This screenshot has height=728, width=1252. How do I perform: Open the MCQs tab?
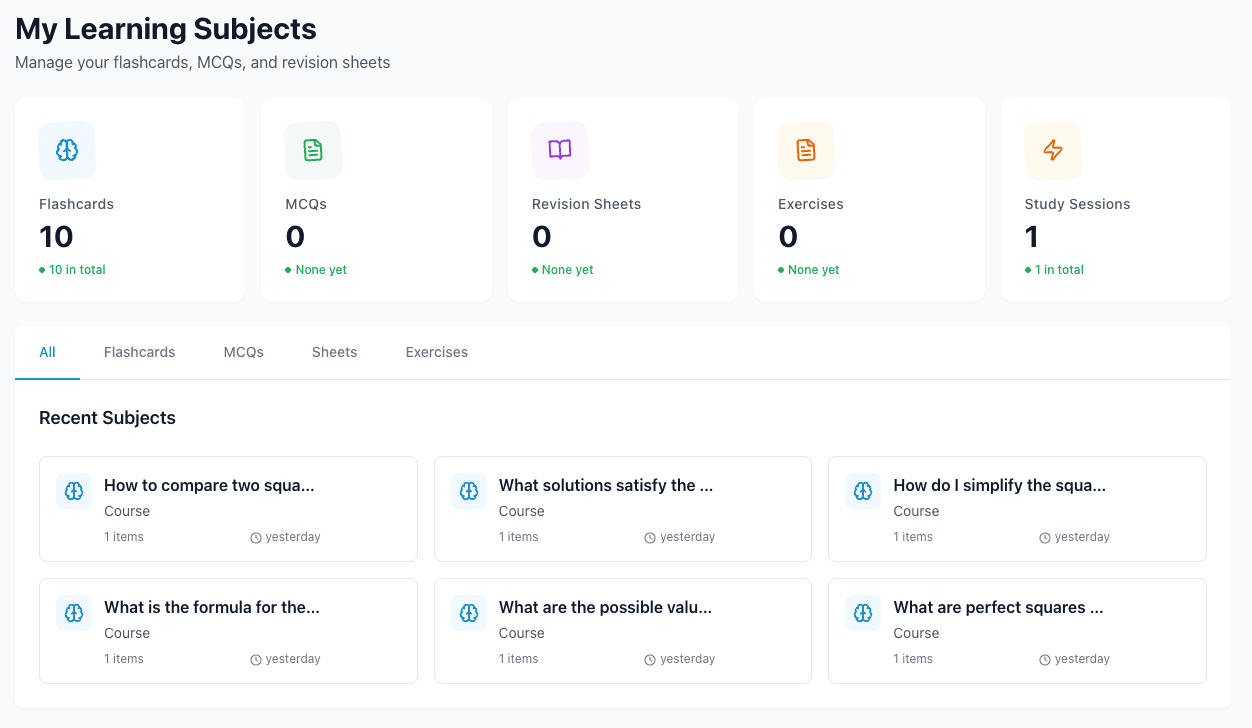tap(243, 352)
